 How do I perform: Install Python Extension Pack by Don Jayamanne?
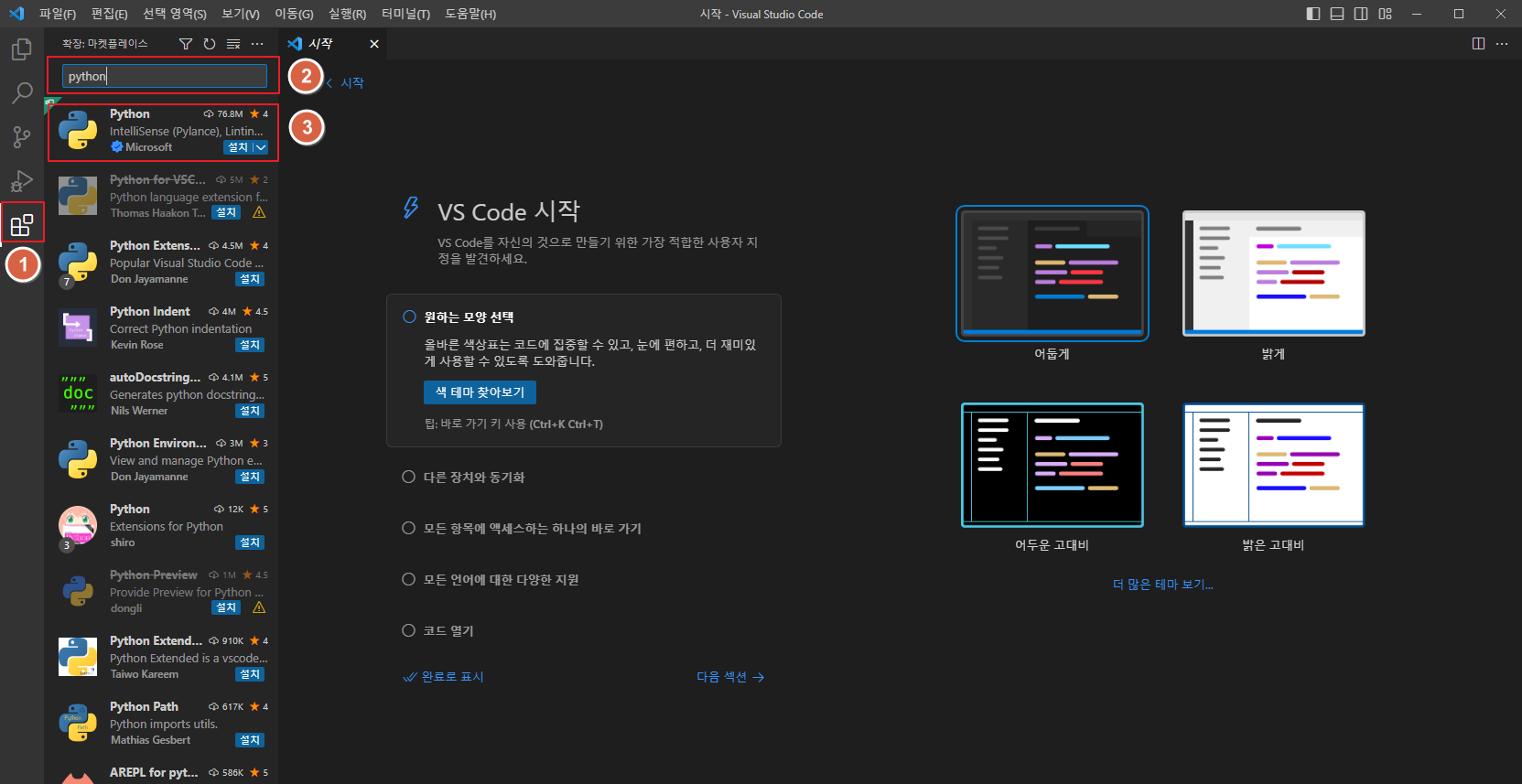click(250, 279)
